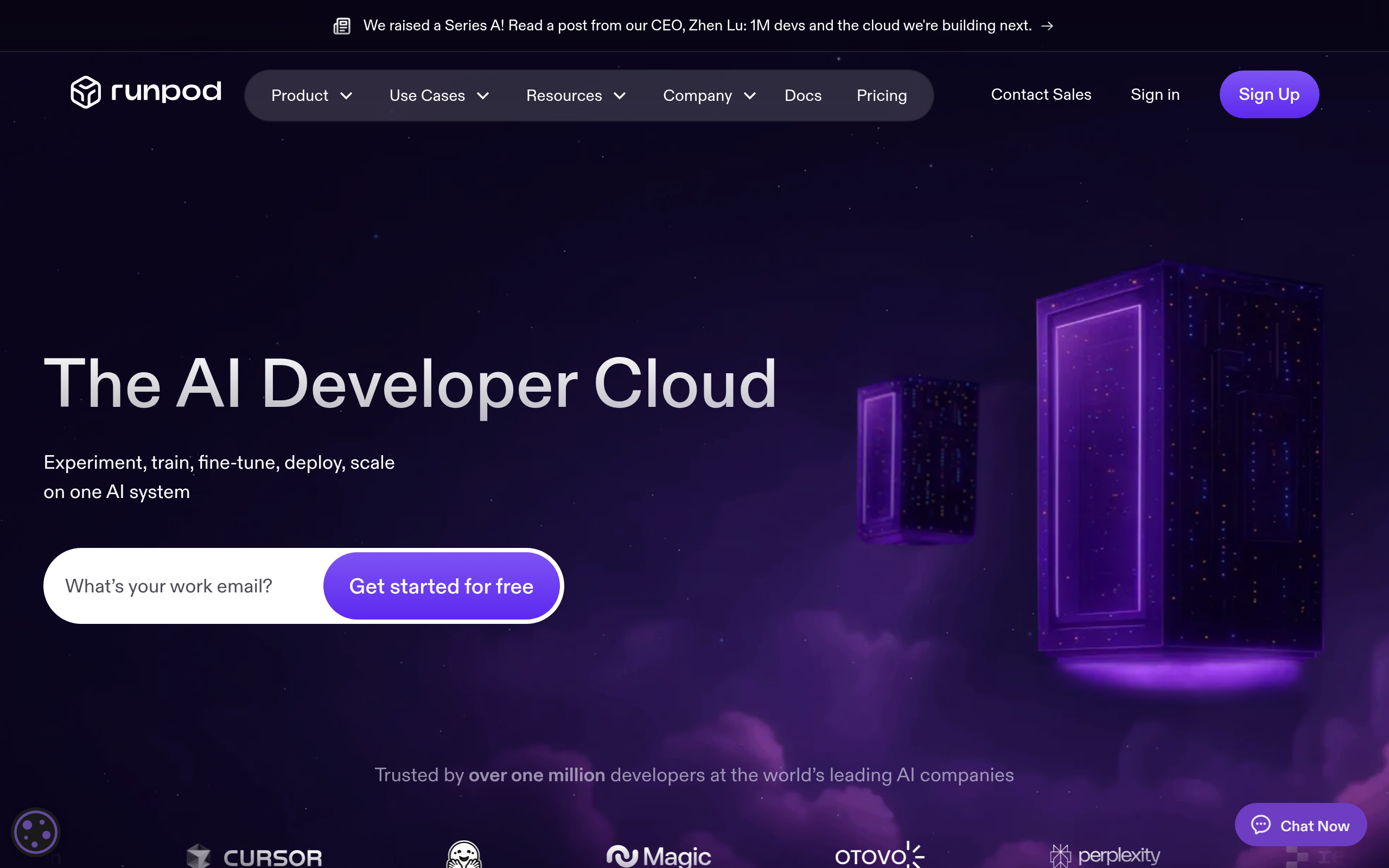Click the Otovo logo
The image size is (1389, 868).
[880, 855]
